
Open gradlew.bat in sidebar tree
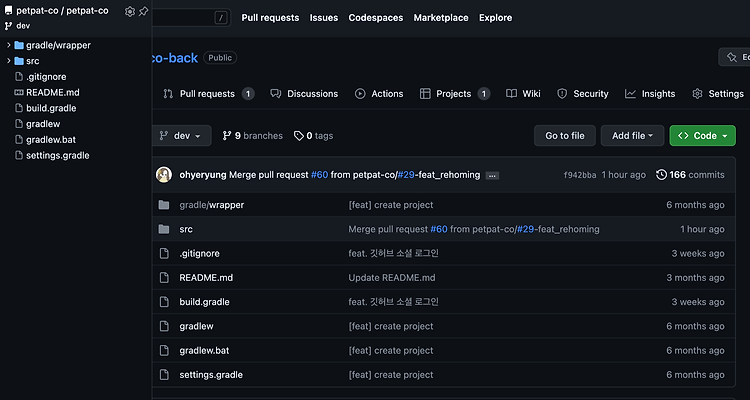(x=51, y=140)
